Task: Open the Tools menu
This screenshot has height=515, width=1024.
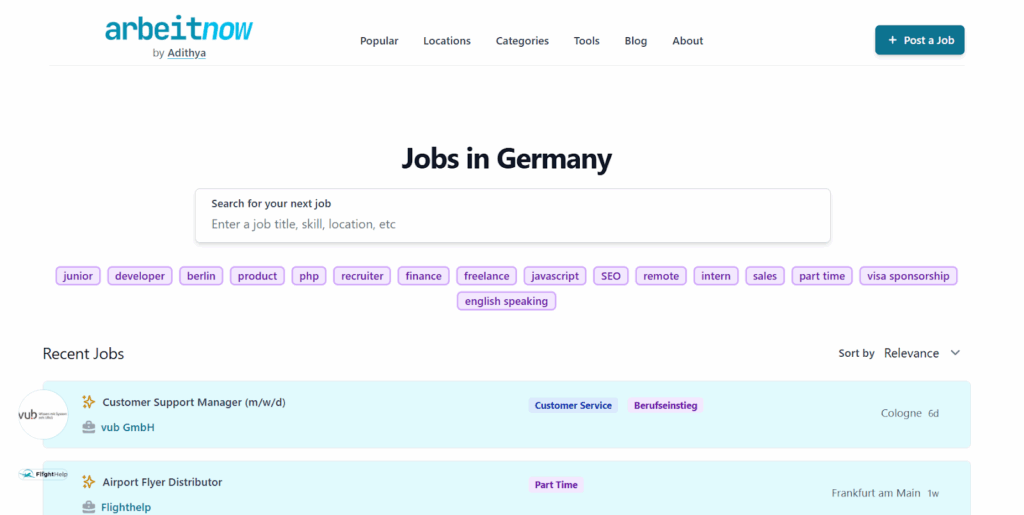Action: click(x=586, y=41)
